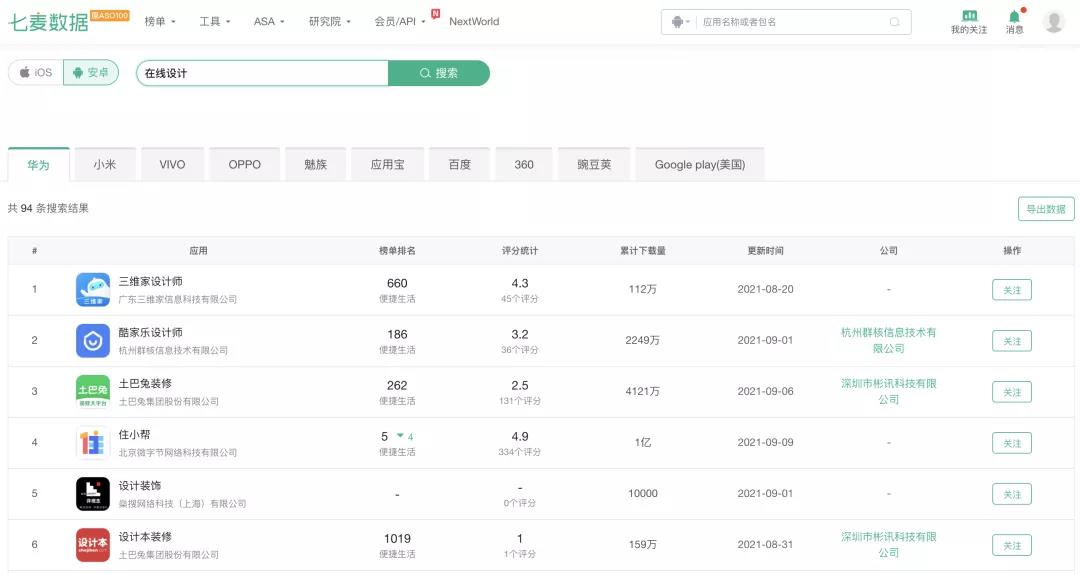Image resolution: width=1080 pixels, height=574 pixels.
Task: Select the 360 store tab
Action: point(523,165)
